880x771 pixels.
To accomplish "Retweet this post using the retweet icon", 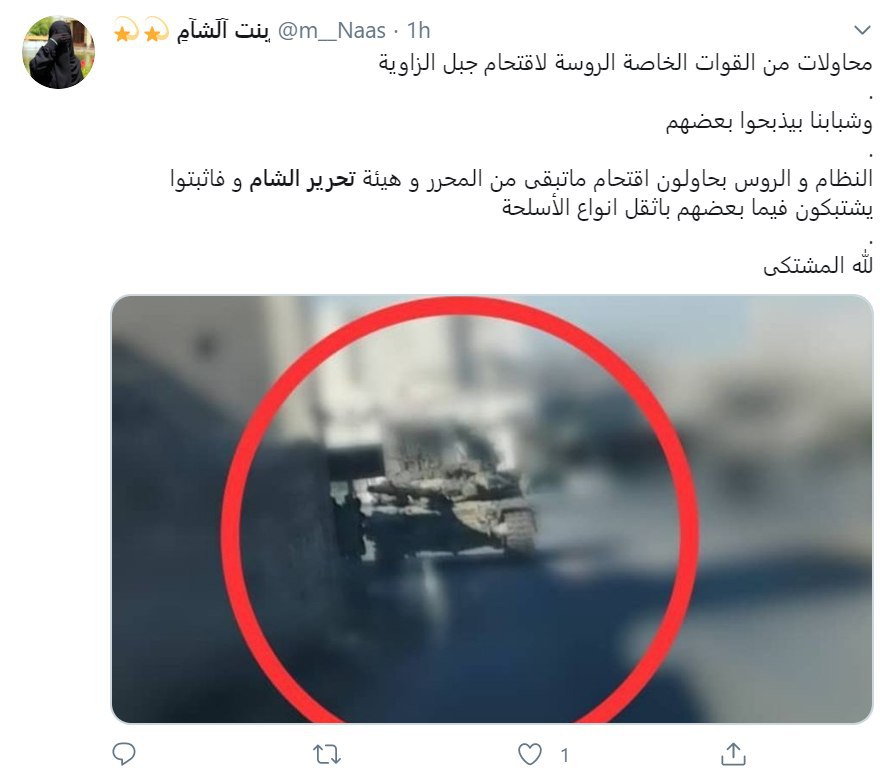I will [327, 754].
